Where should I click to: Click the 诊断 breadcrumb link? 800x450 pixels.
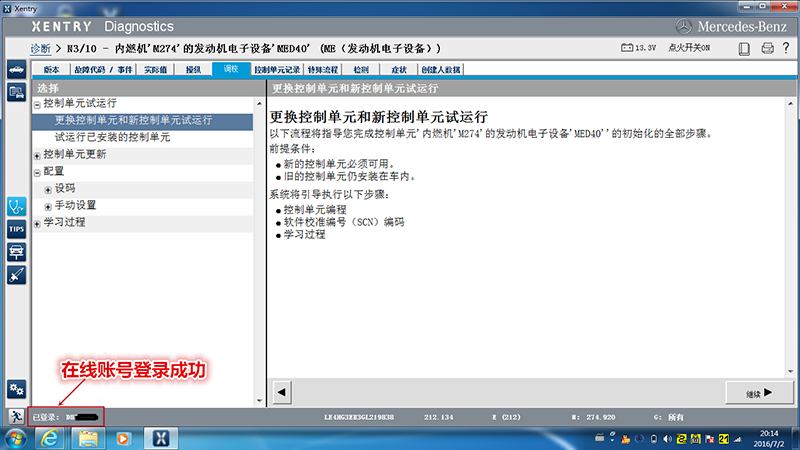(x=40, y=48)
